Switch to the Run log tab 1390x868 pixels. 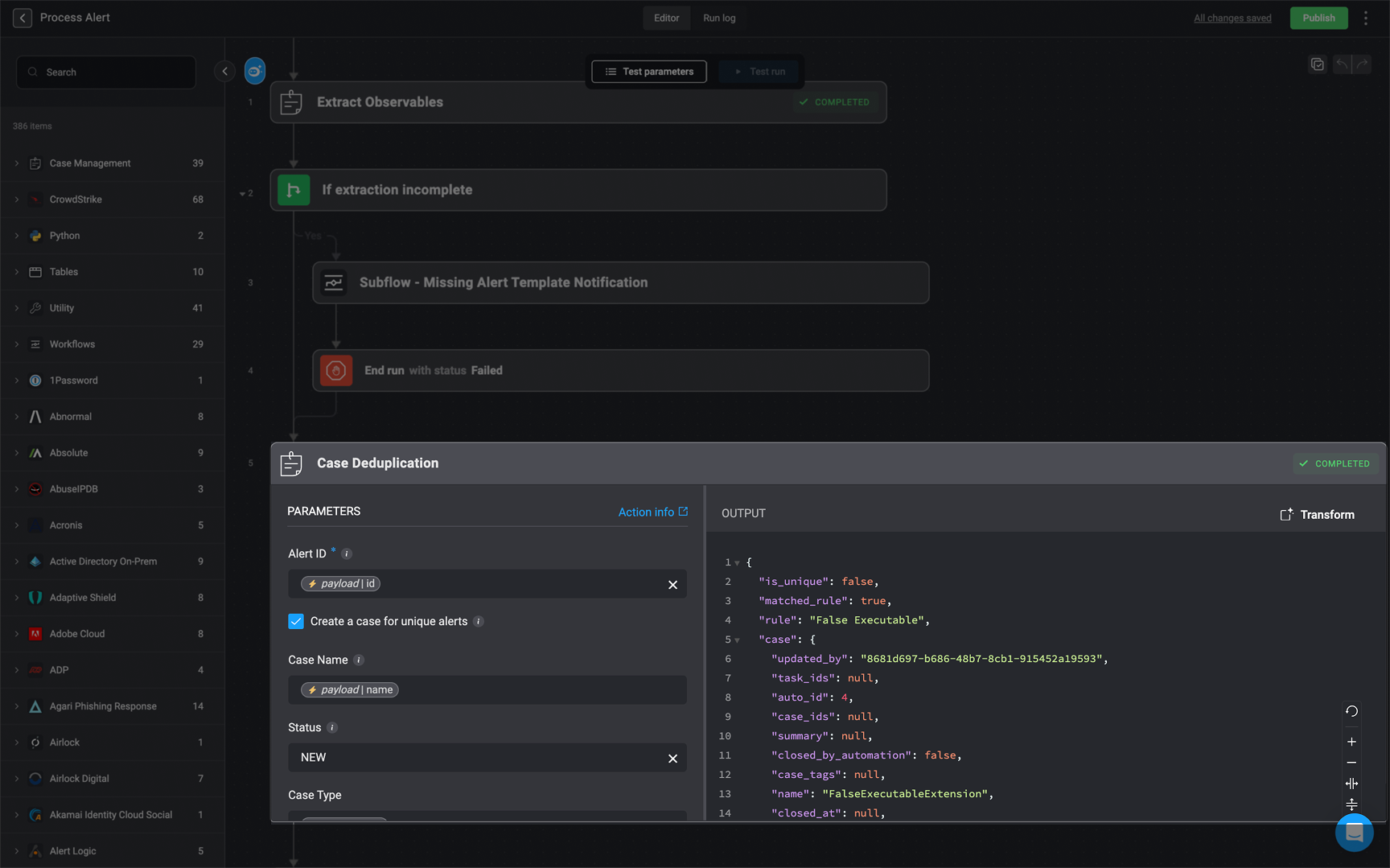click(719, 18)
